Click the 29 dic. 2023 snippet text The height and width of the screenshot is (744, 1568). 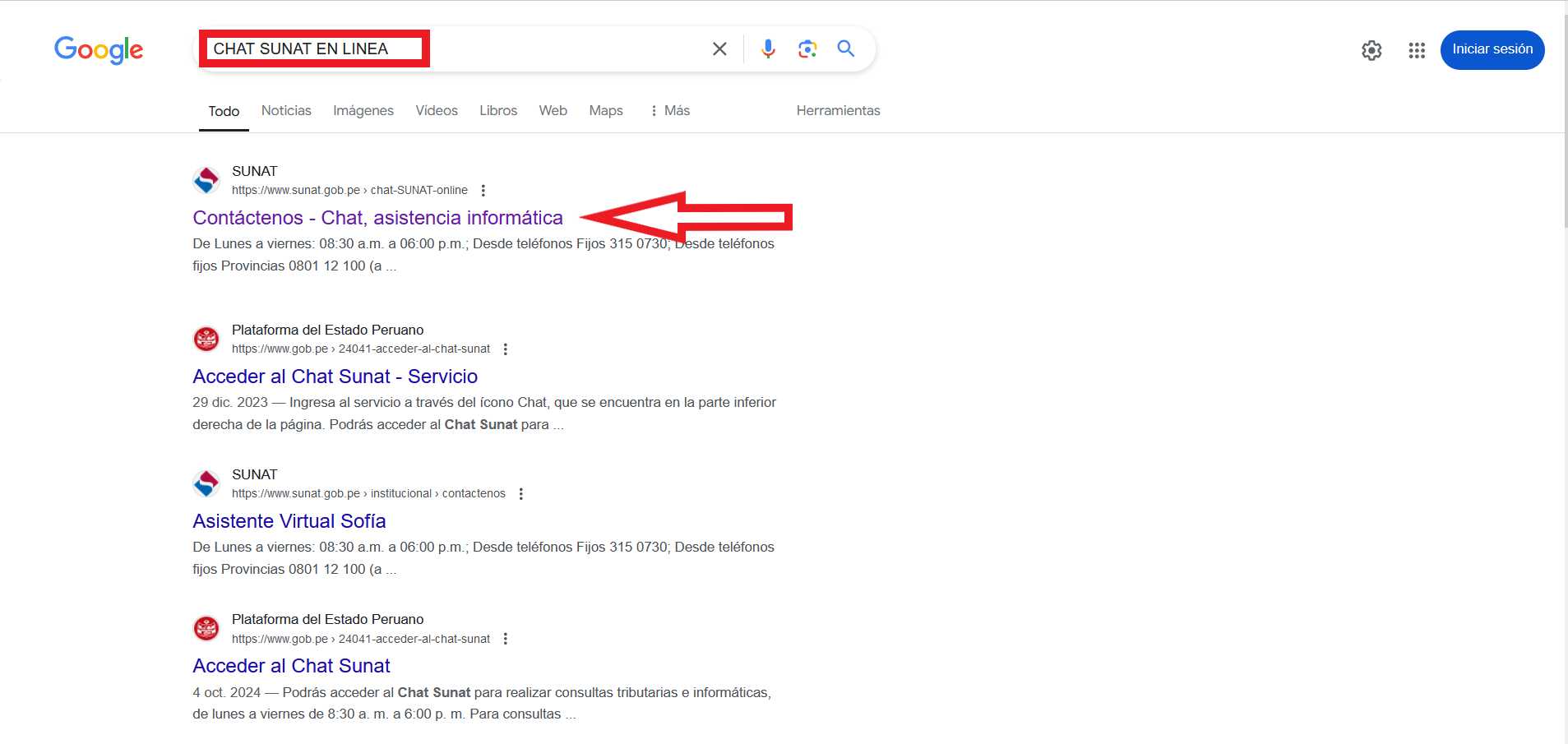[484, 414]
